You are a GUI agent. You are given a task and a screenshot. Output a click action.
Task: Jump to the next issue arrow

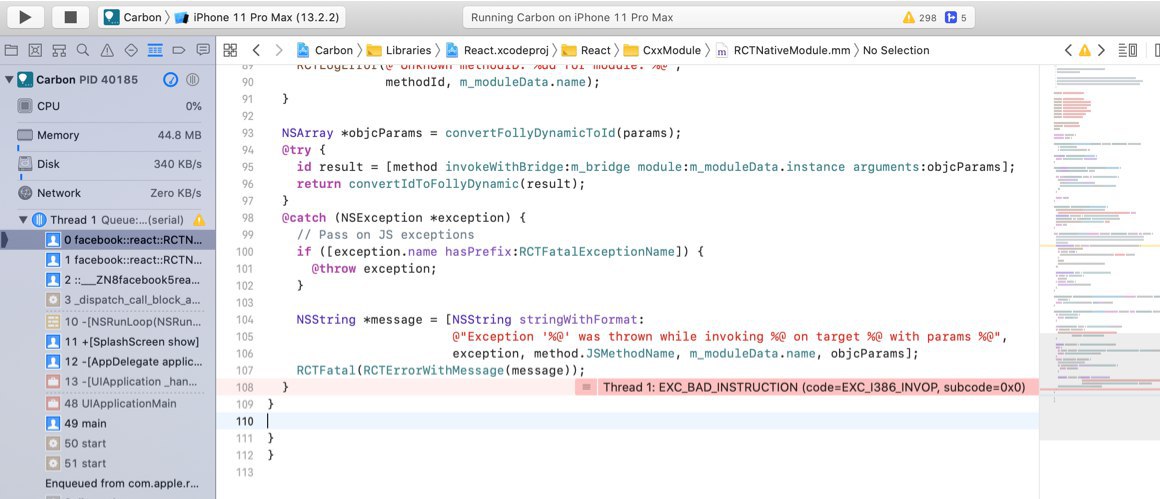pyautogui.click(x=1102, y=50)
